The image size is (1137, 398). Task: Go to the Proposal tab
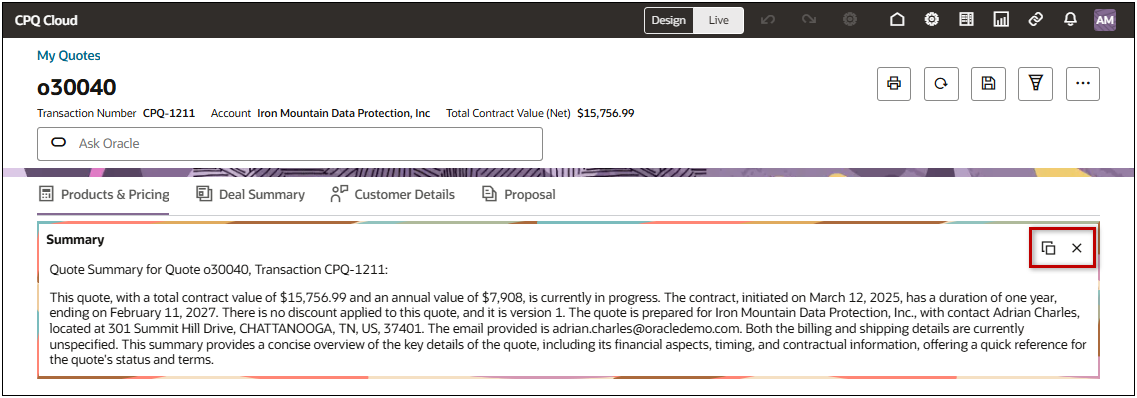pyautogui.click(x=519, y=194)
